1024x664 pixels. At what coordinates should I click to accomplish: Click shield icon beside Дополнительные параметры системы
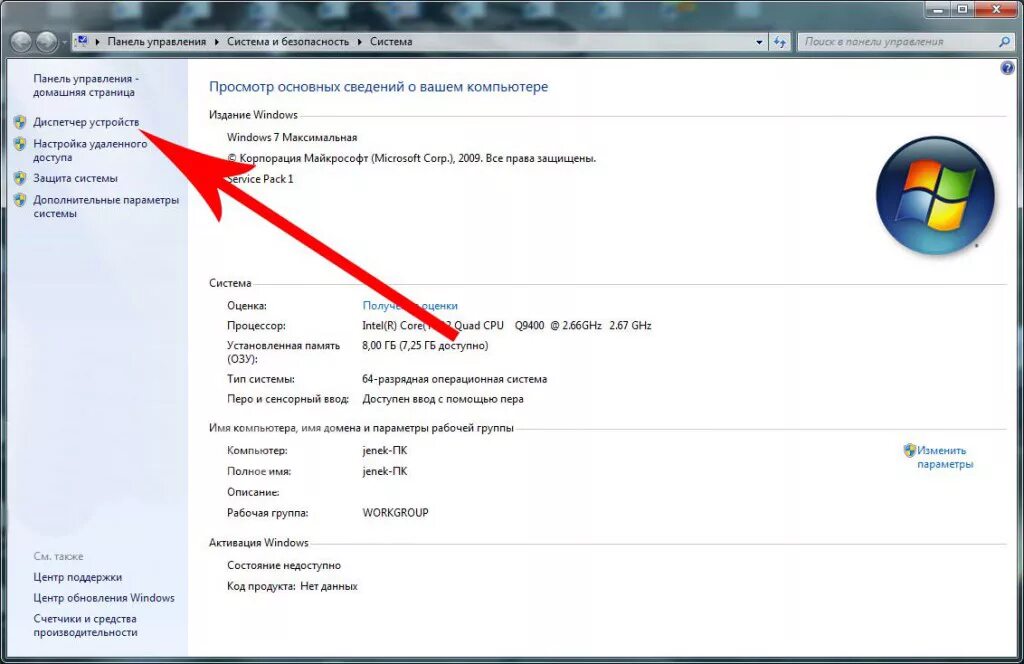(x=20, y=200)
